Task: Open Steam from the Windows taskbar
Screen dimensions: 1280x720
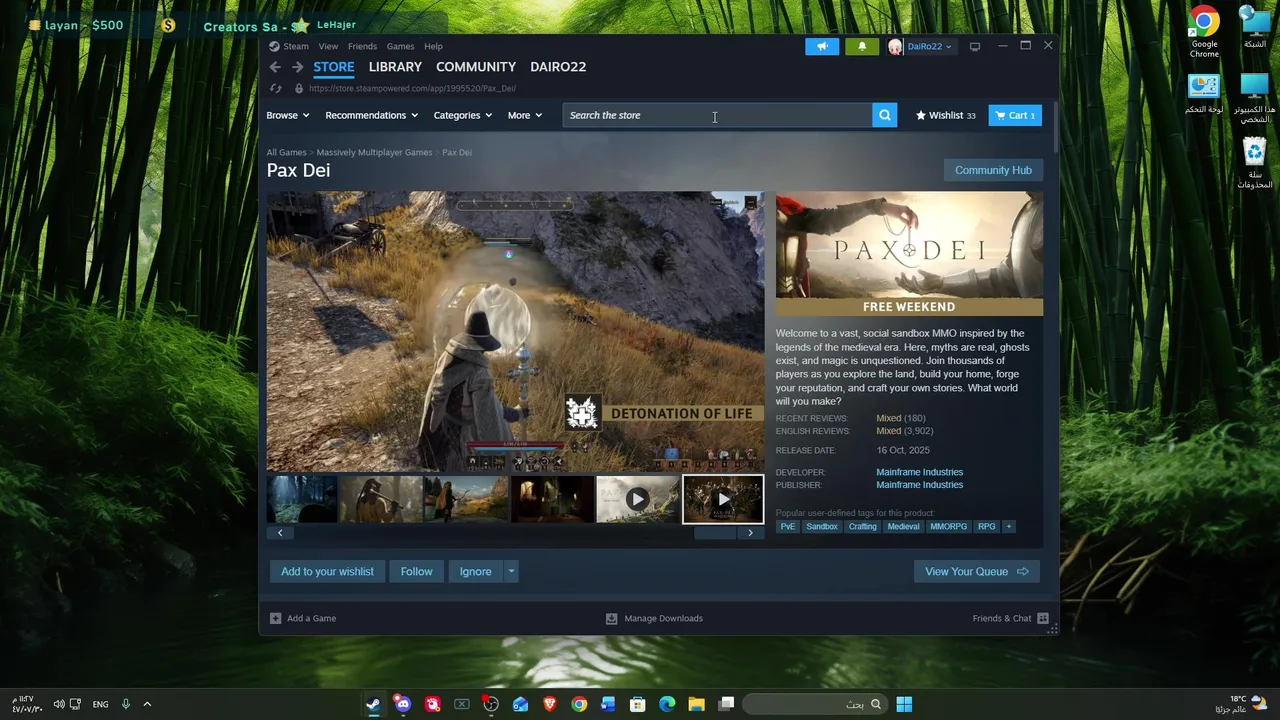Action: click(373, 704)
